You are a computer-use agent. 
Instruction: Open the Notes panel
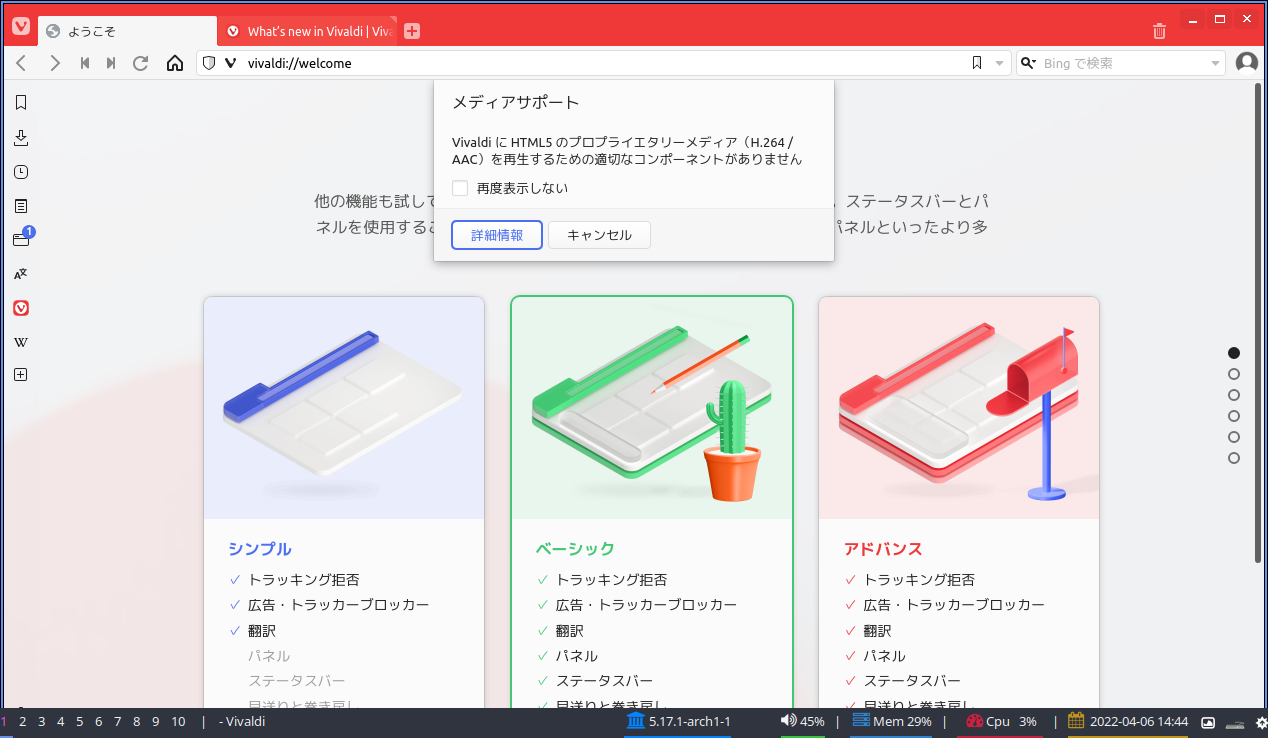(21, 206)
